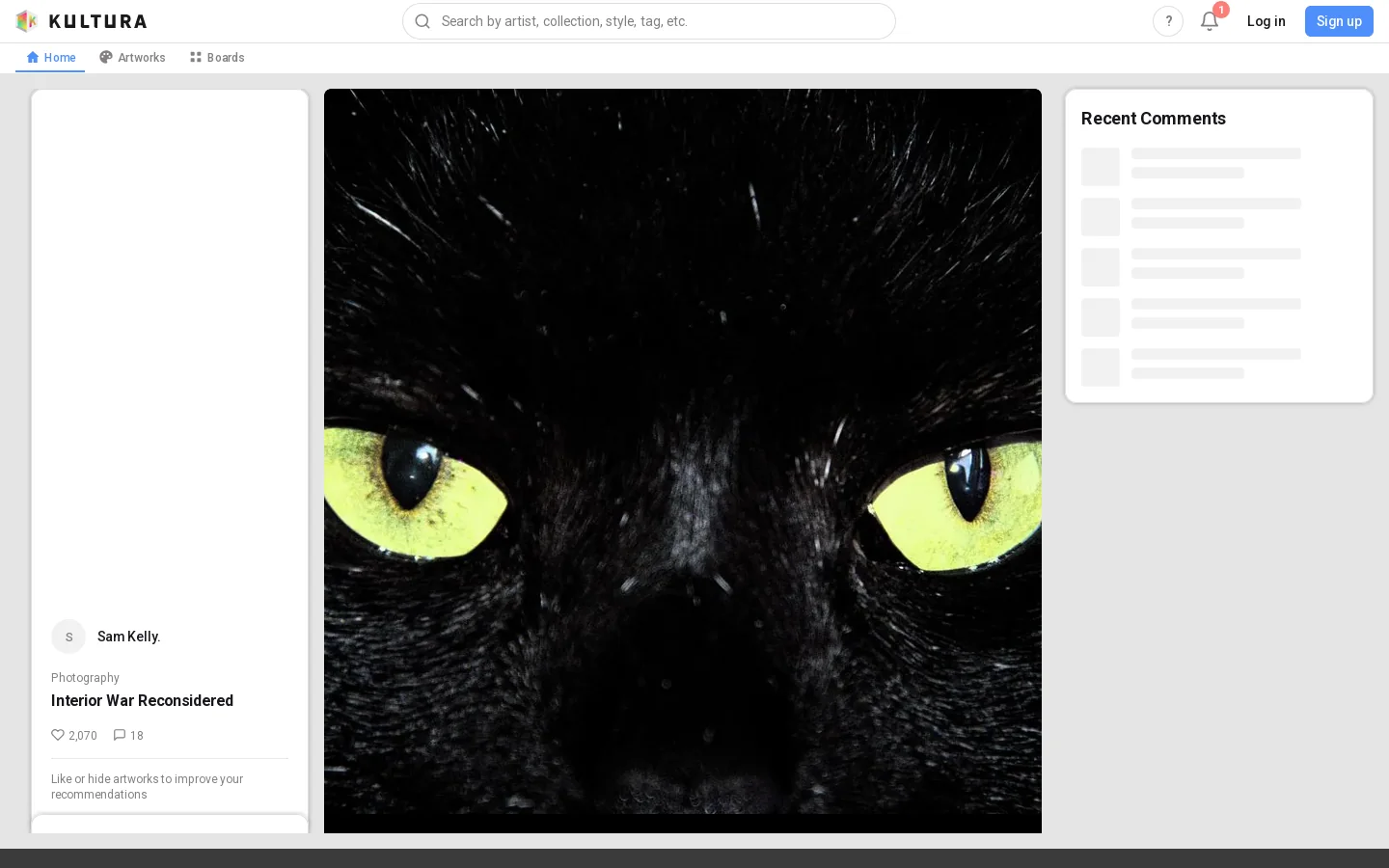This screenshot has width=1389, height=868.
Task: Click the Recent Comments heading
Action: [x=1154, y=119]
